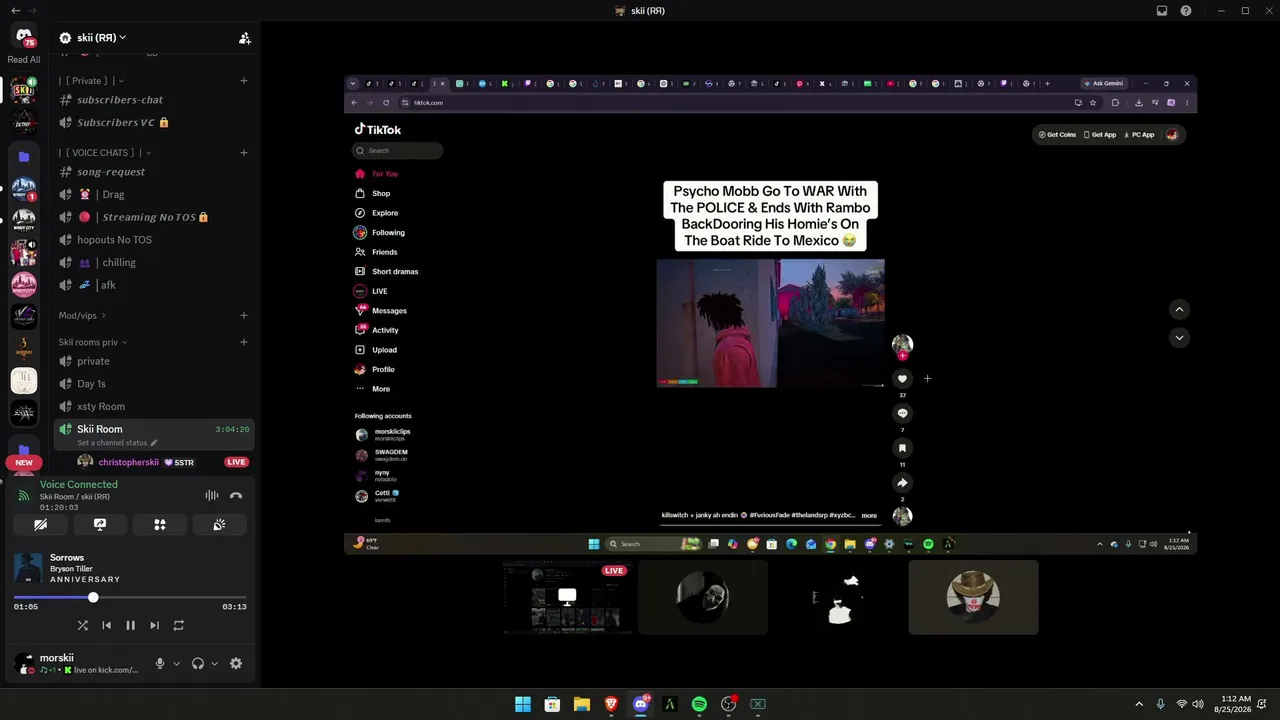The image size is (1280, 720).
Task: Open the screen share button
Action: point(100,524)
